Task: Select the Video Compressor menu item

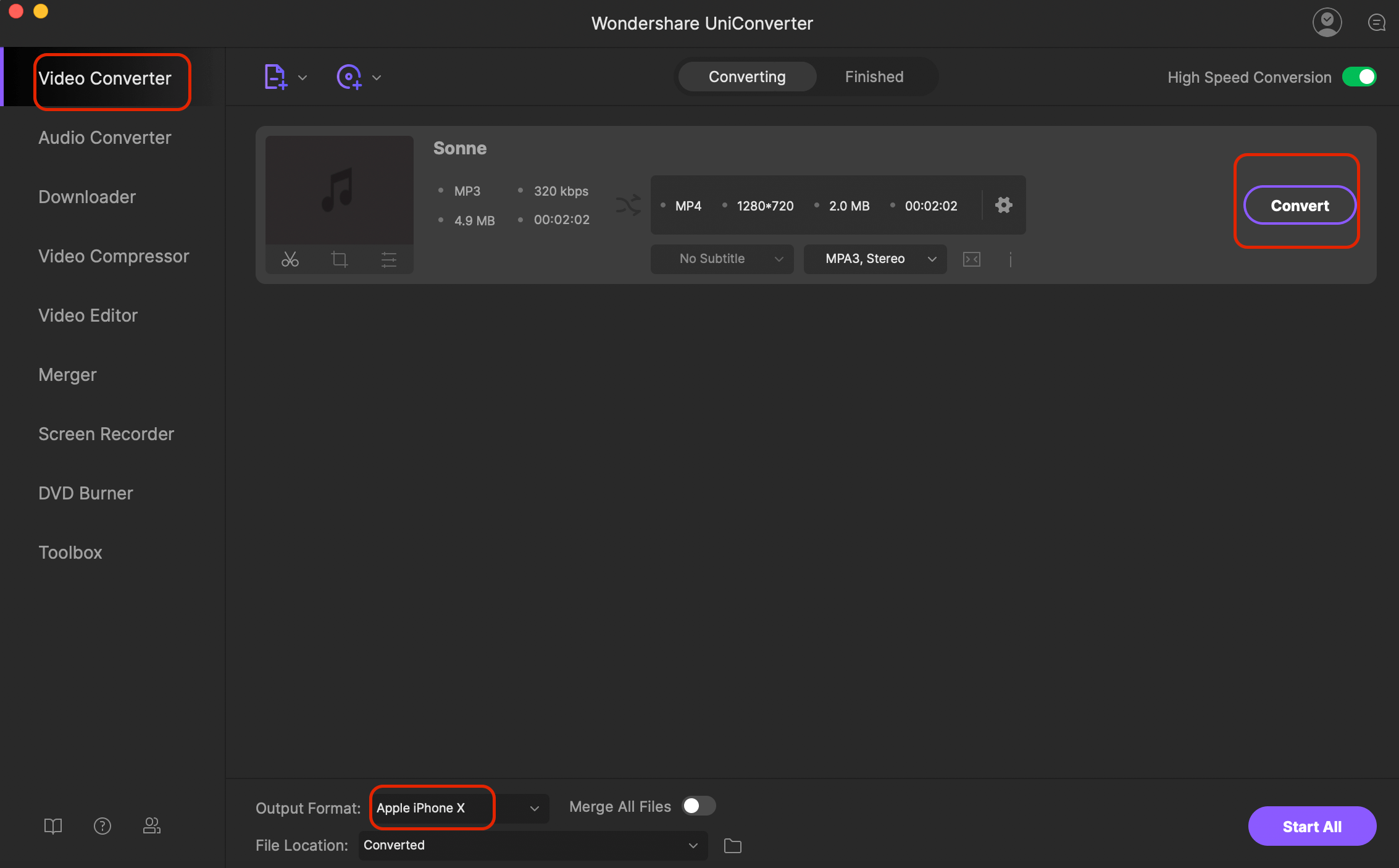Action: coord(113,256)
